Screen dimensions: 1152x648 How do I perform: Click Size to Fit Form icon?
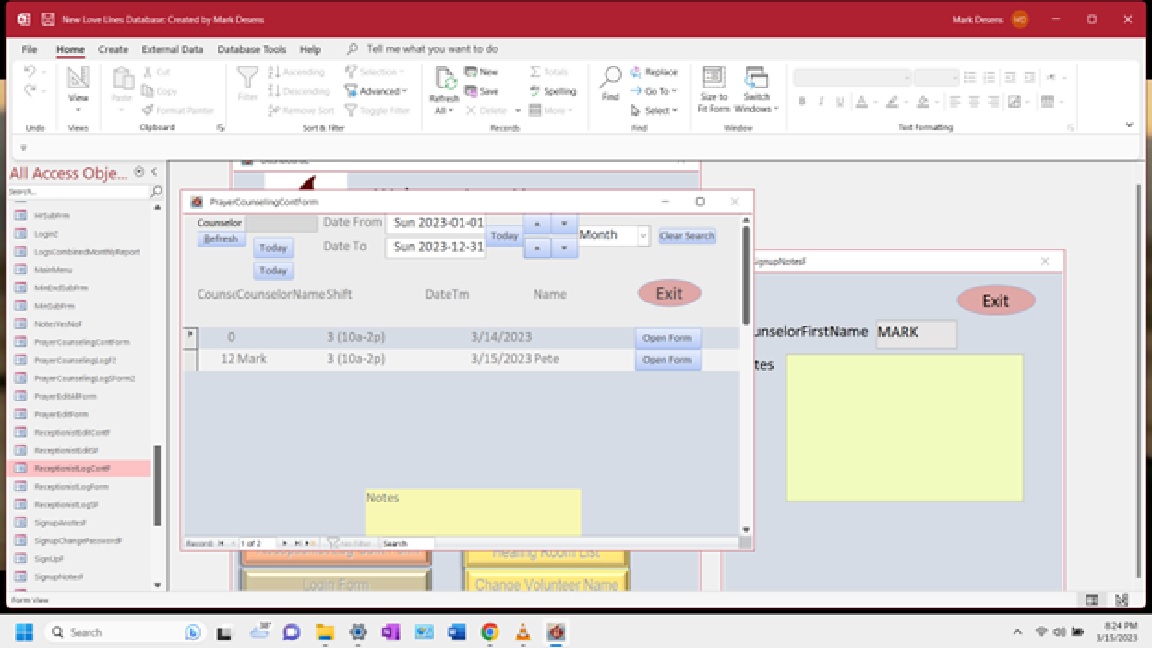(713, 79)
